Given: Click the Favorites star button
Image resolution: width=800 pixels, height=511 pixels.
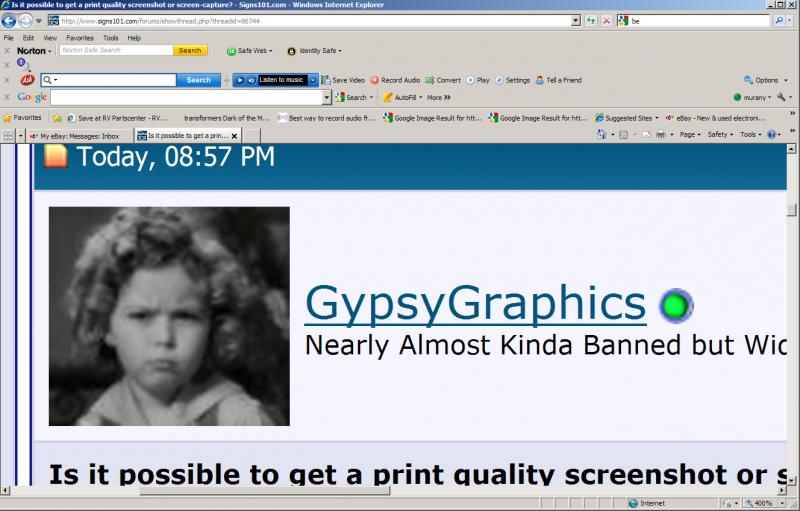Looking at the screenshot, I should [x=22, y=118].
